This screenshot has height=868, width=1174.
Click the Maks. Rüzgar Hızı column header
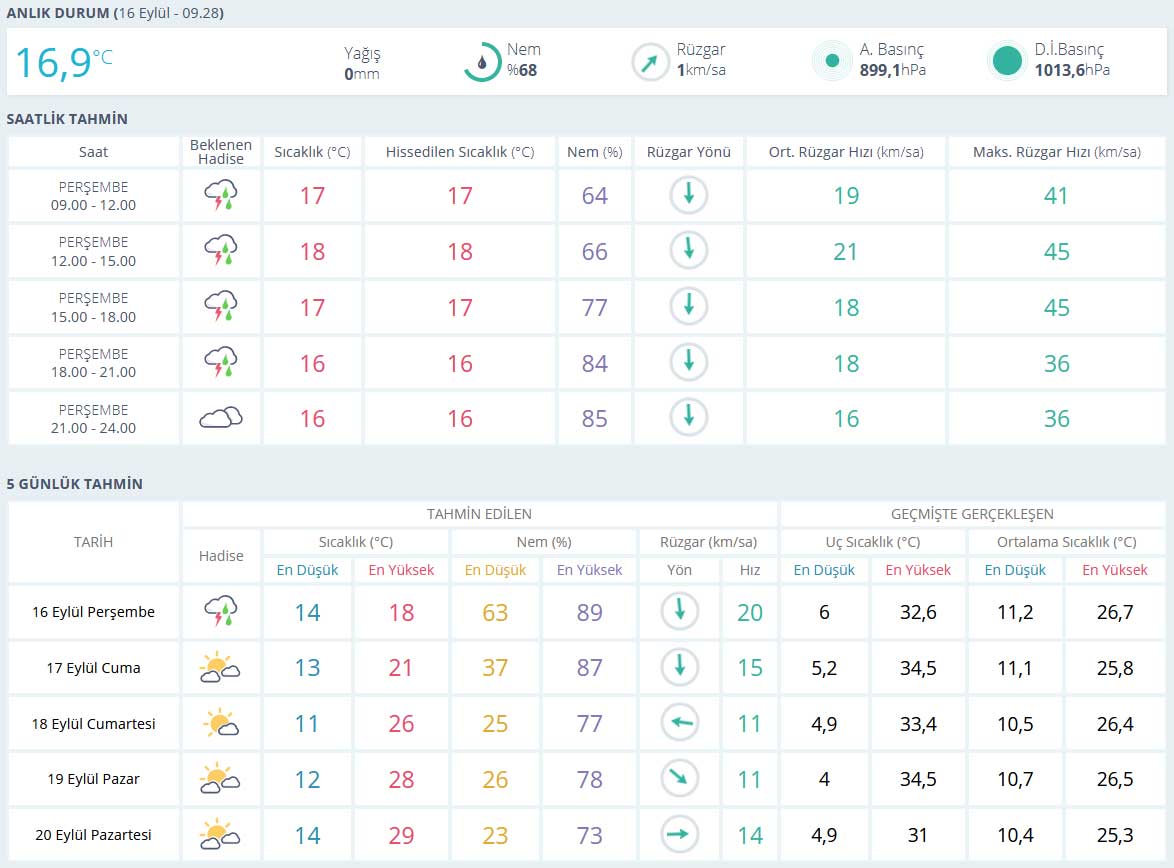click(x=1056, y=152)
